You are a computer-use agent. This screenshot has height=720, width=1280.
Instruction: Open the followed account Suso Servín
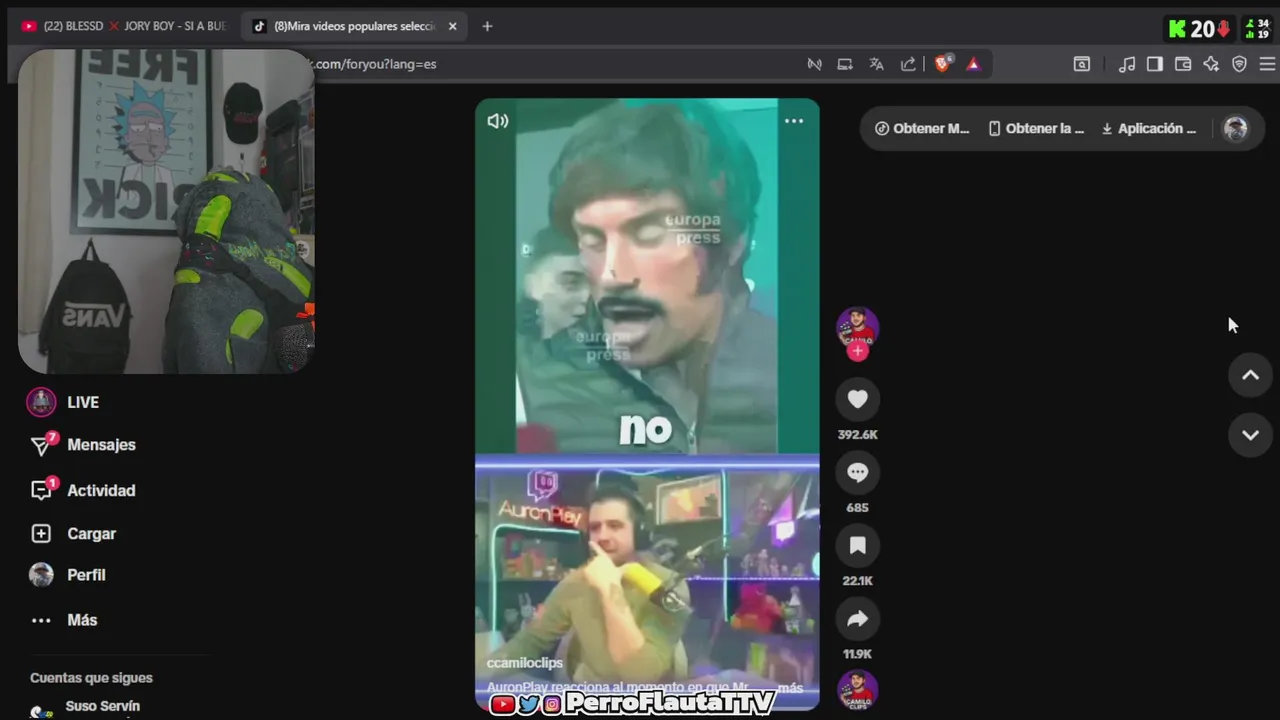[102, 707]
